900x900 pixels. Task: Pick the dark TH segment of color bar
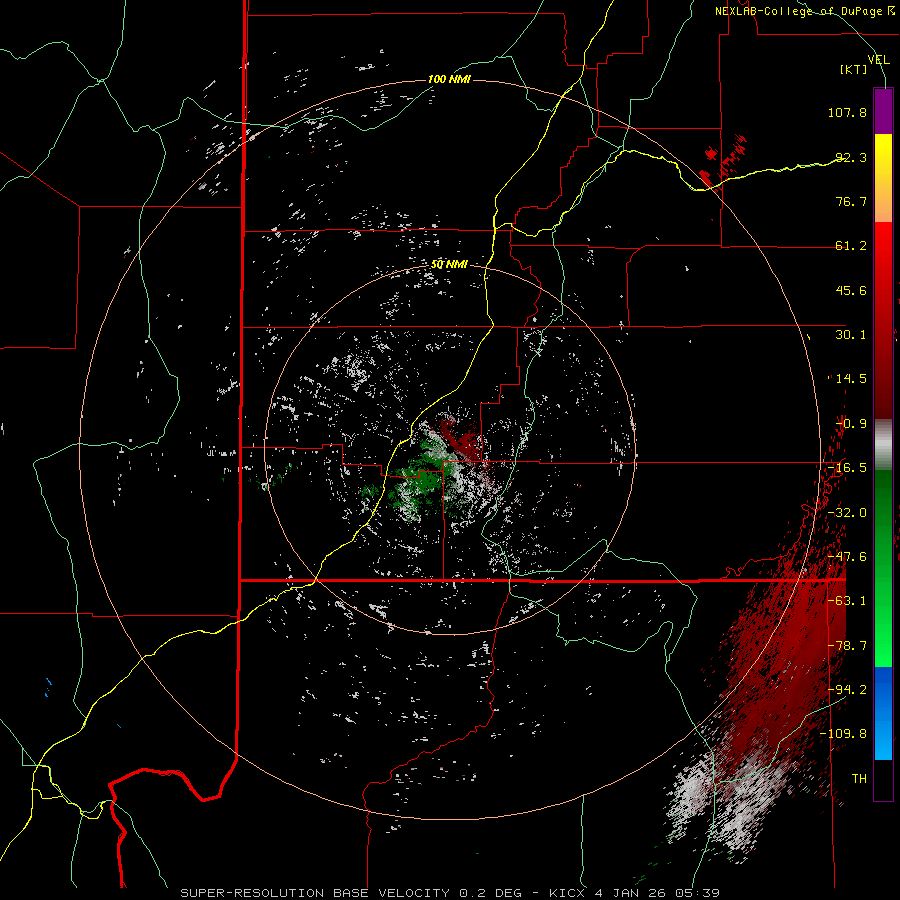click(x=883, y=779)
